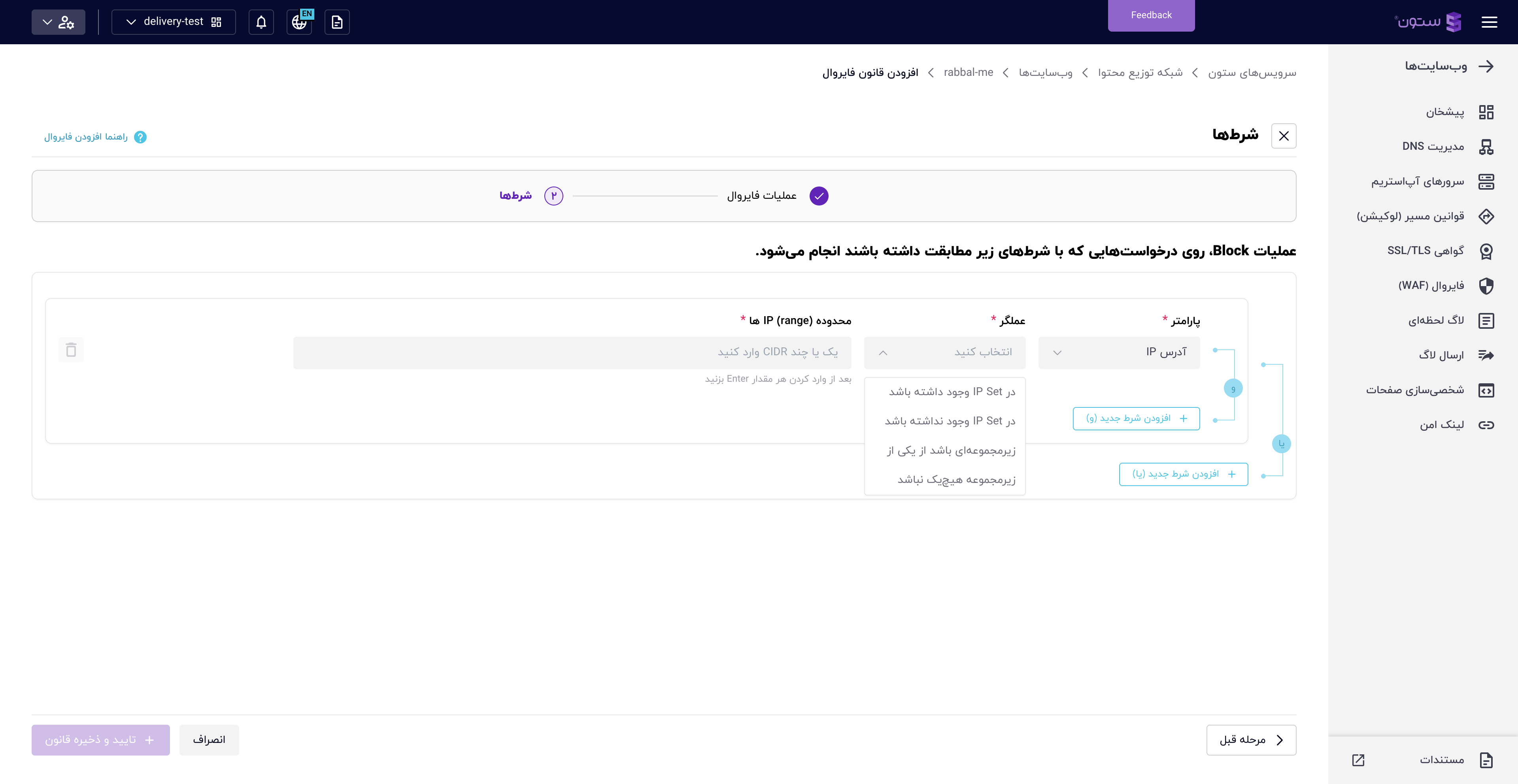Open the hamburger menu icon
The image size is (1518, 784).
(1489, 22)
